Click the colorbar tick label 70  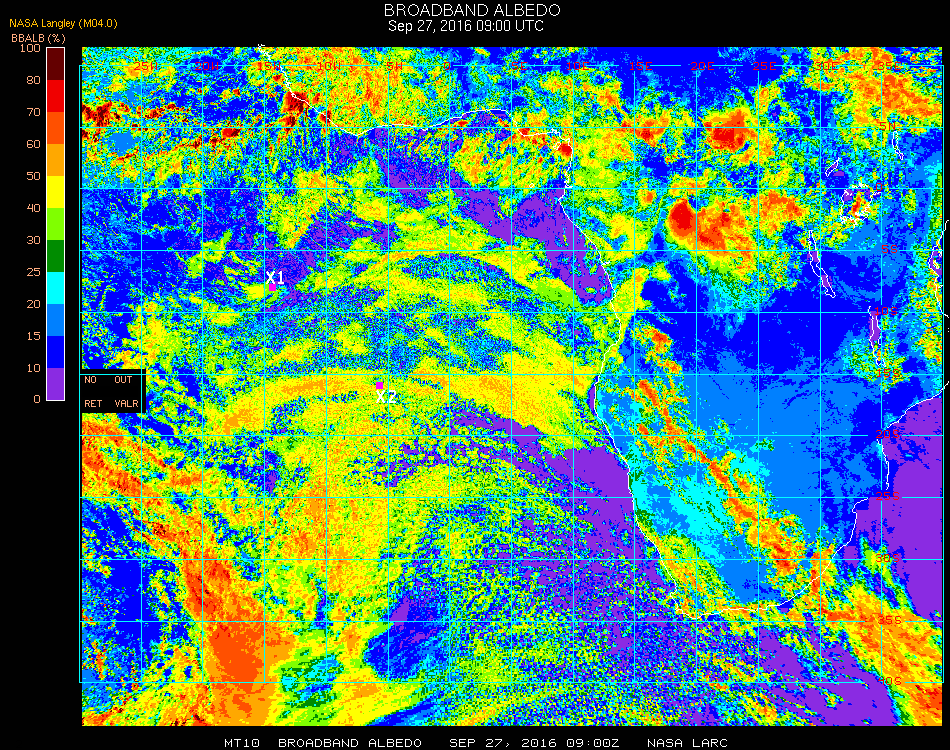pyautogui.click(x=33, y=112)
